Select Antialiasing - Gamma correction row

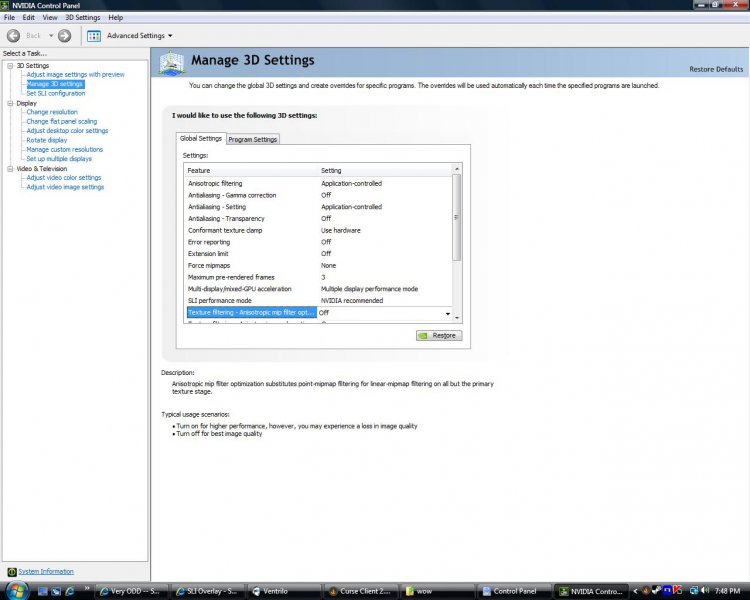[319, 195]
